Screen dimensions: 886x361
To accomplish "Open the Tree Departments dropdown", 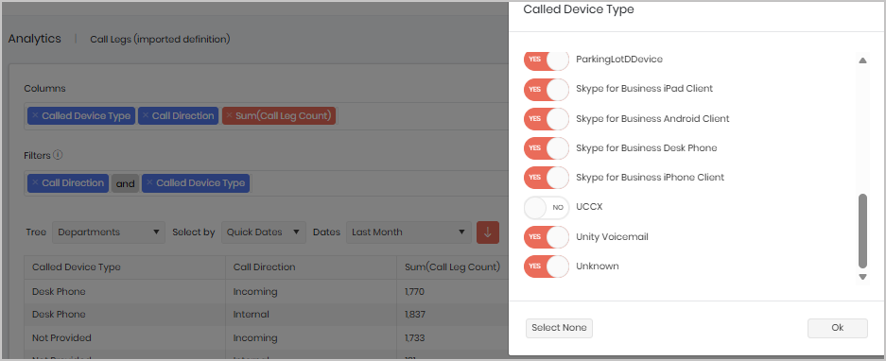I will tap(108, 232).
